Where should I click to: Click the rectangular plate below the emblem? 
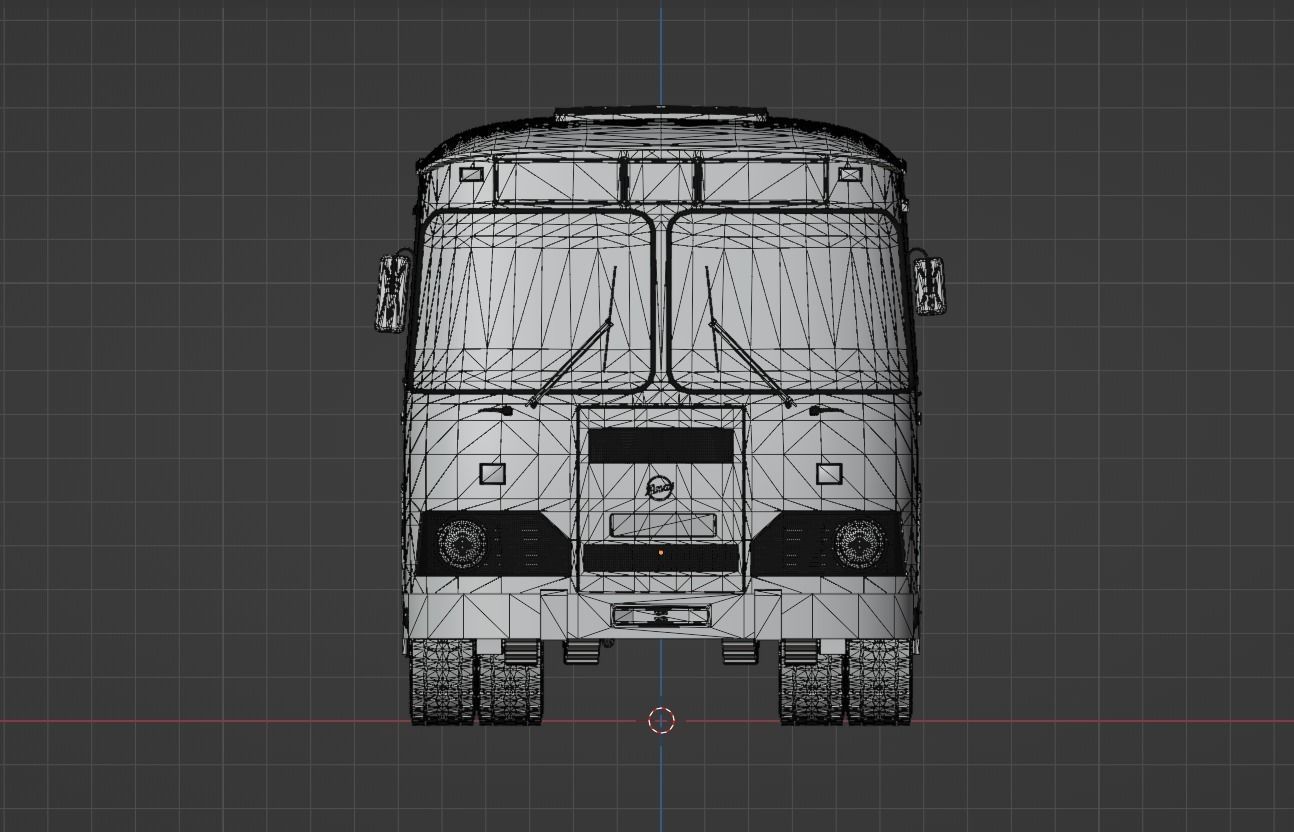(x=663, y=525)
